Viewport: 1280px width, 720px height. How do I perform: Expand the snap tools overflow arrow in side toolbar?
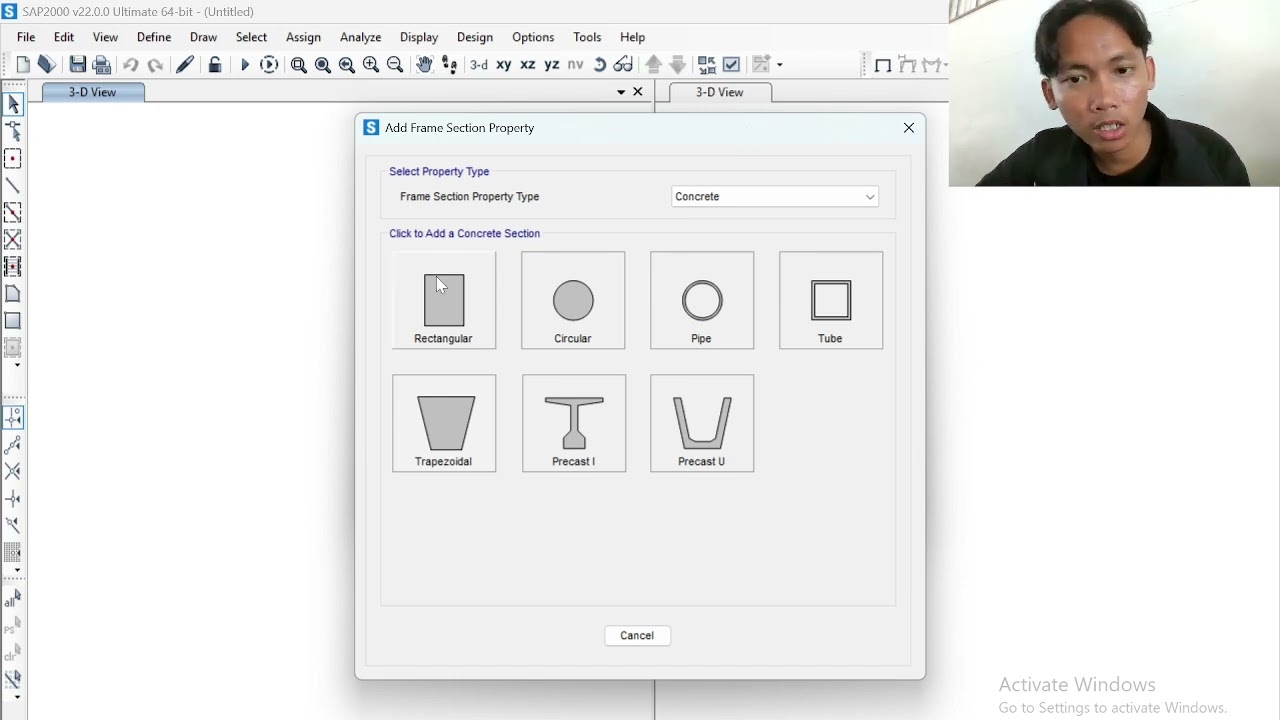[x=17, y=570]
